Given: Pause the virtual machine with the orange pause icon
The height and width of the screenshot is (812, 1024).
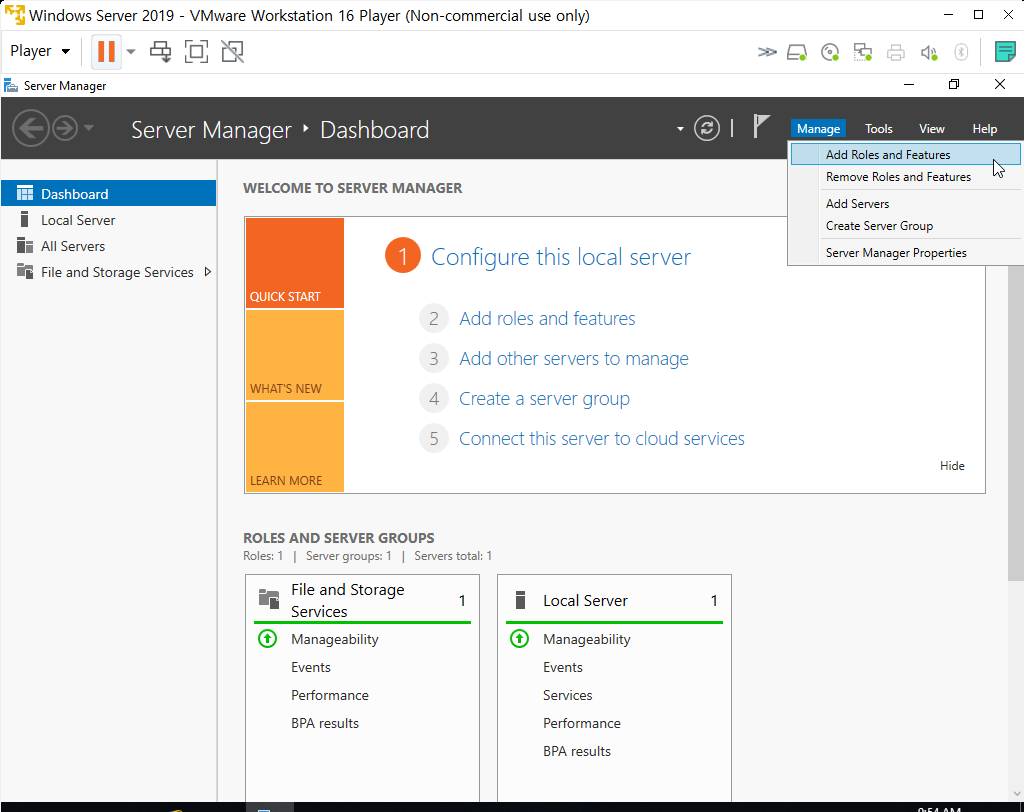Looking at the screenshot, I should (x=106, y=51).
